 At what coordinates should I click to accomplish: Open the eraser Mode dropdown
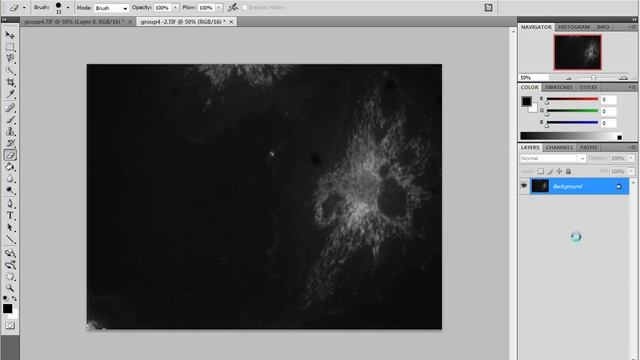pyautogui.click(x=111, y=8)
